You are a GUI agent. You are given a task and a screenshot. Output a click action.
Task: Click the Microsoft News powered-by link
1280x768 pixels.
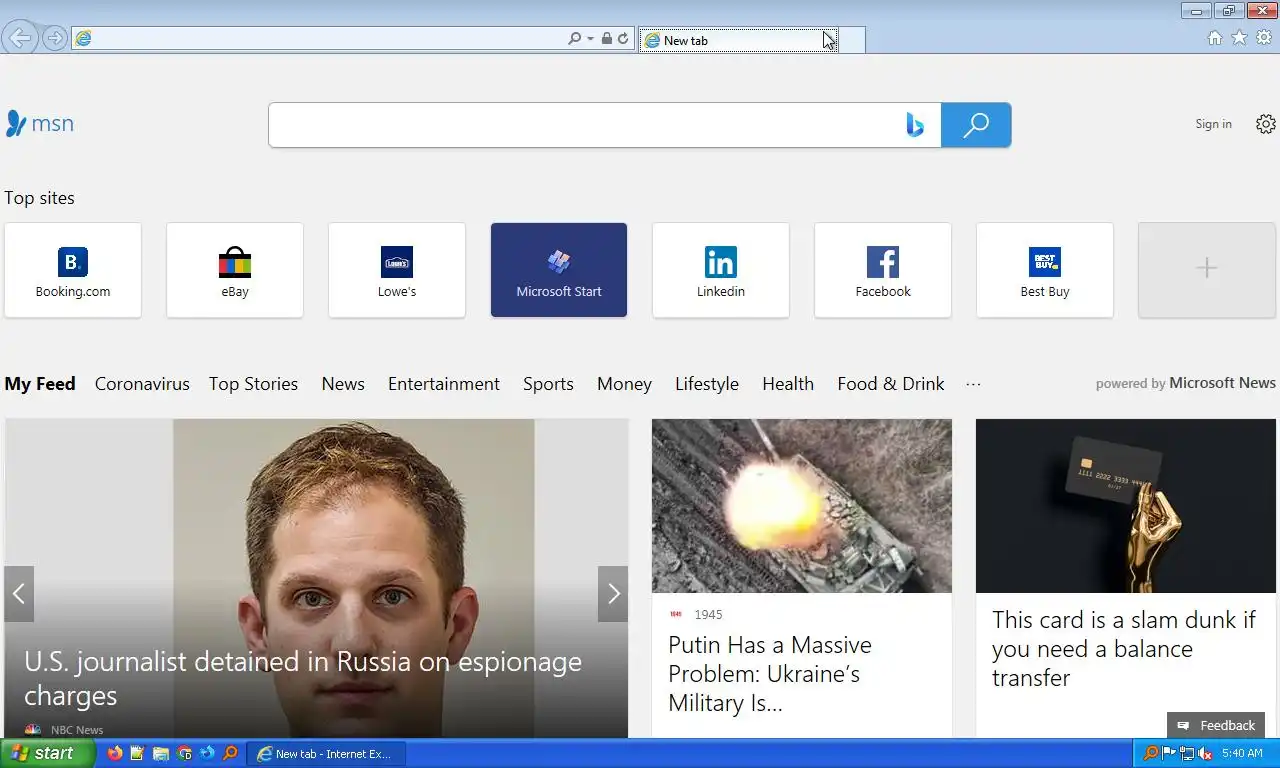(1222, 383)
